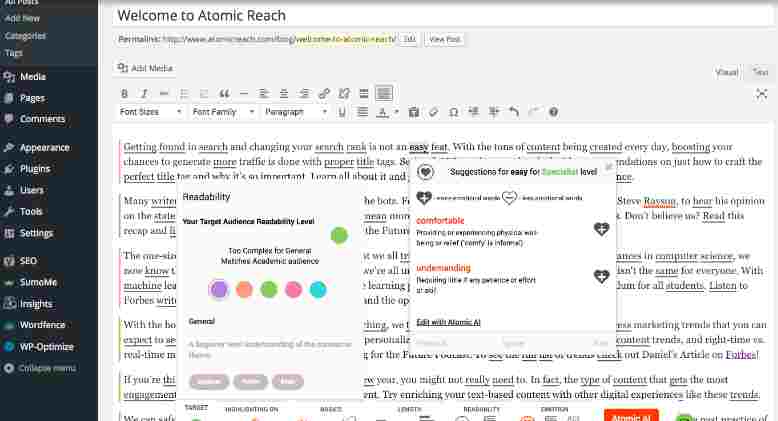Open Tags under Posts
The width and height of the screenshot is (778, 421).
click(13, 53)
